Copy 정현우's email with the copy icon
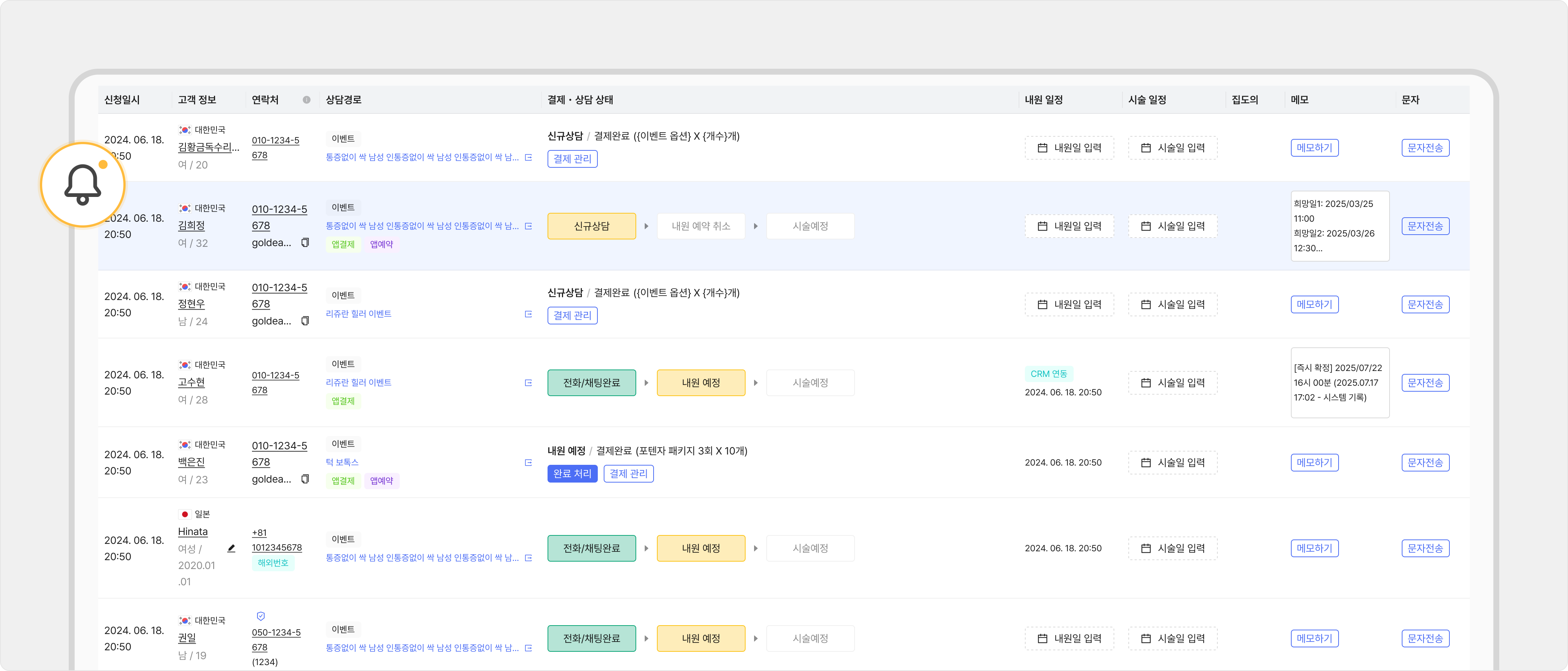This screenshot has height=671, width=1568. point(305,321)
